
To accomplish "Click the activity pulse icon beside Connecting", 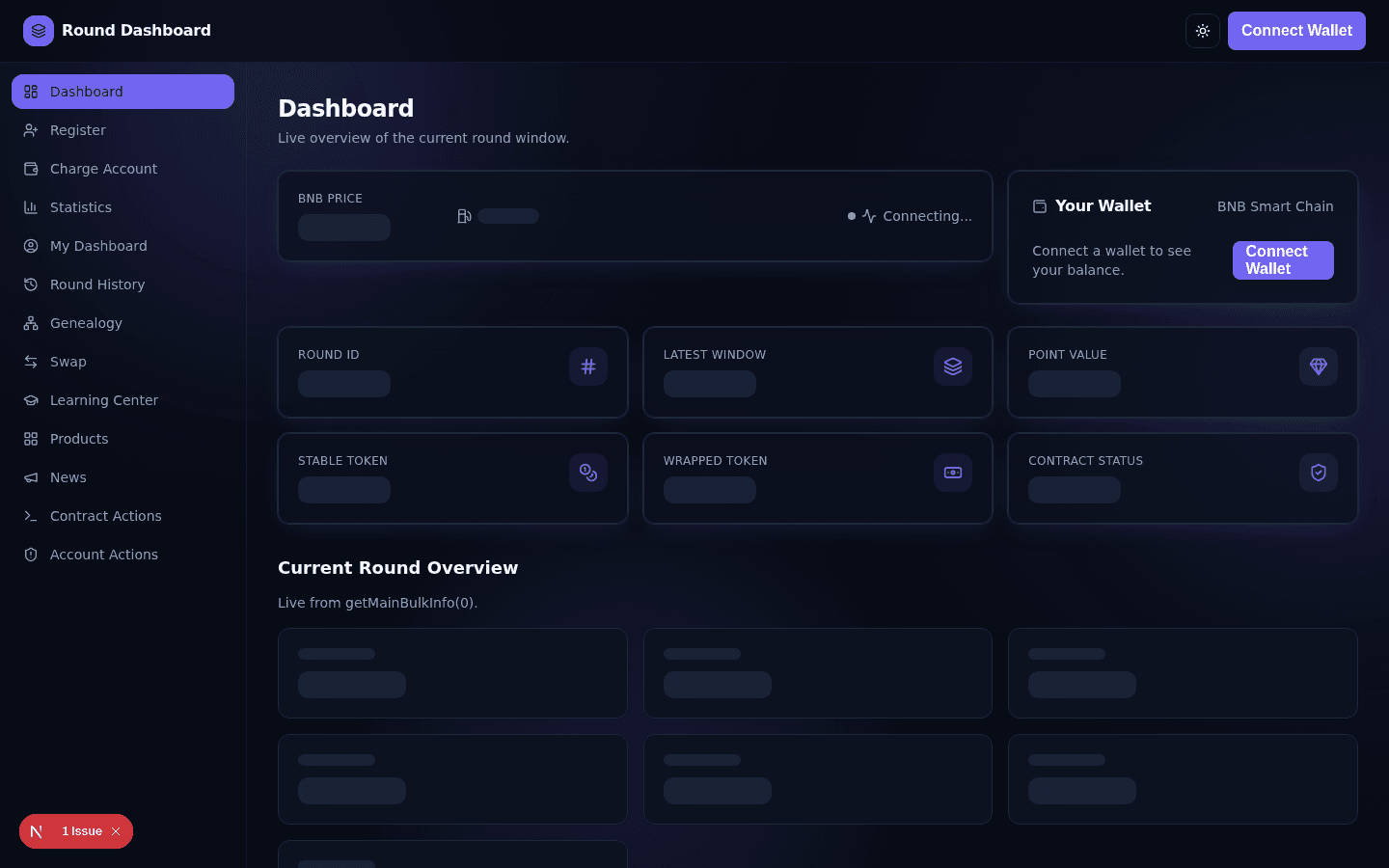I will pos(869,216).
